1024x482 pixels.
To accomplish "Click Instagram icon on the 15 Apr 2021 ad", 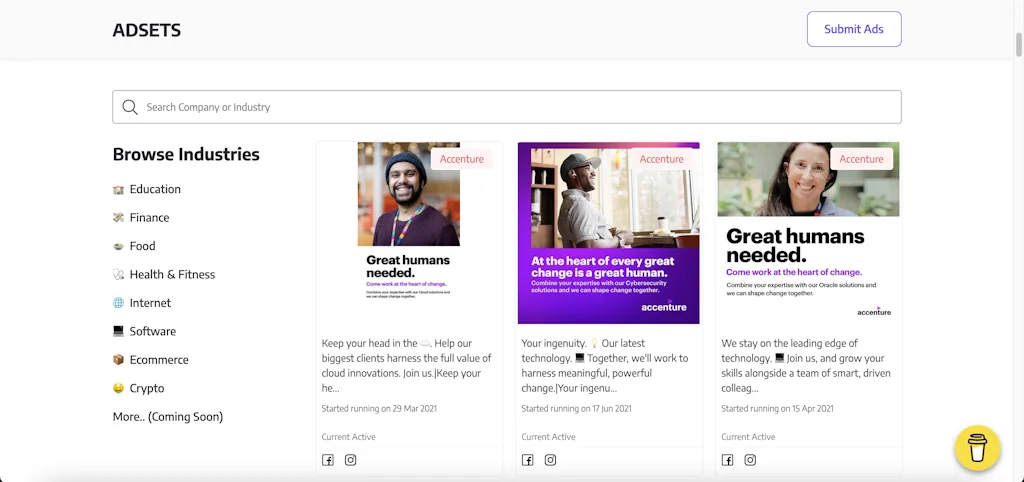I will [x=750, y=460].
